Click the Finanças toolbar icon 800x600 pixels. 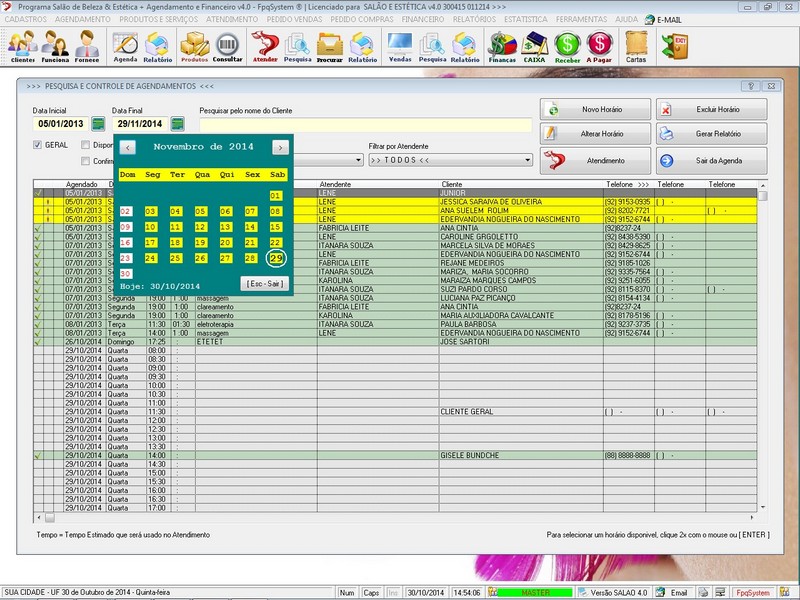click(x=502, y=45)
